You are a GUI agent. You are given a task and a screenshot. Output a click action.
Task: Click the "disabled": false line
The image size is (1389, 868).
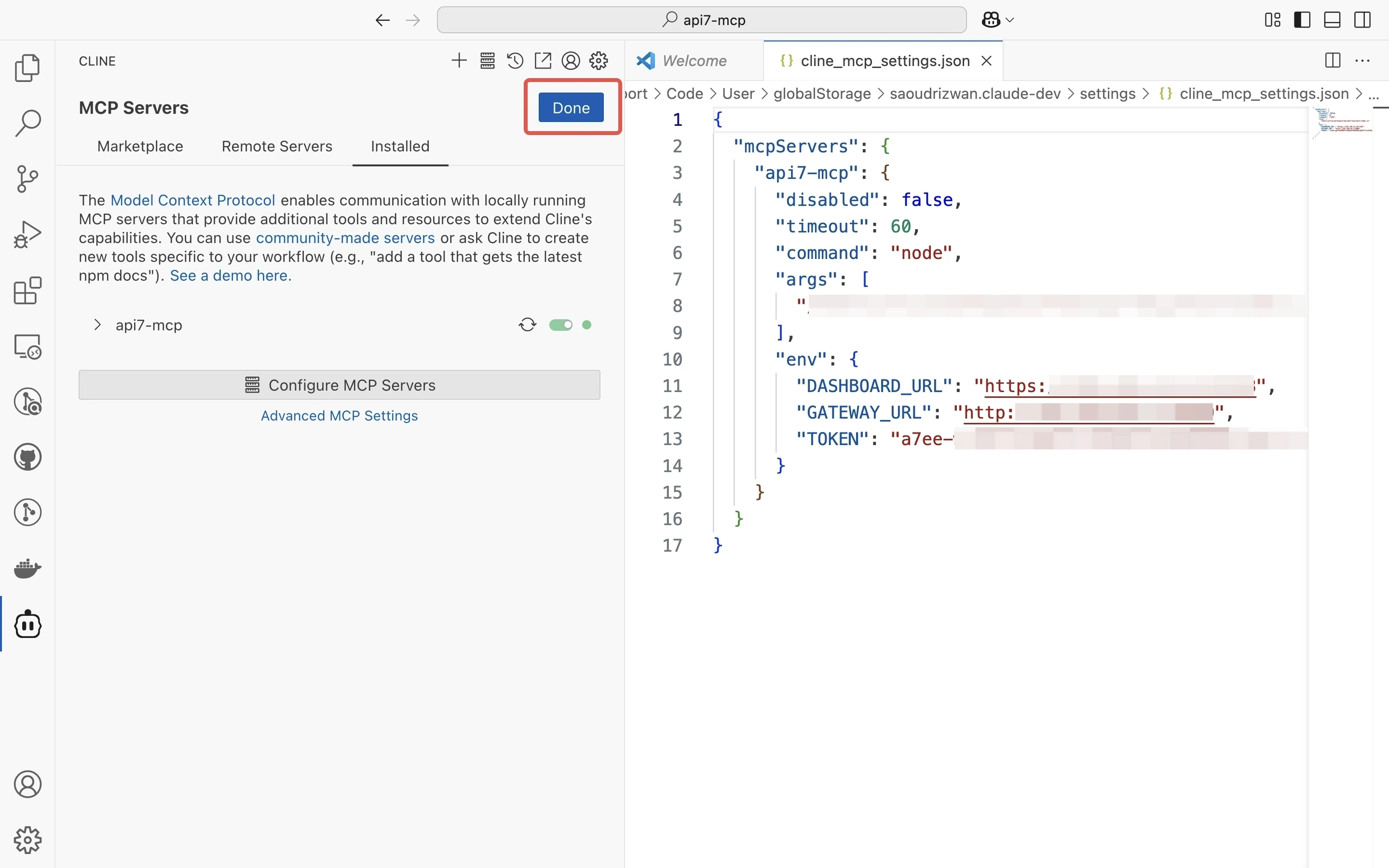[x=868, y=200]
